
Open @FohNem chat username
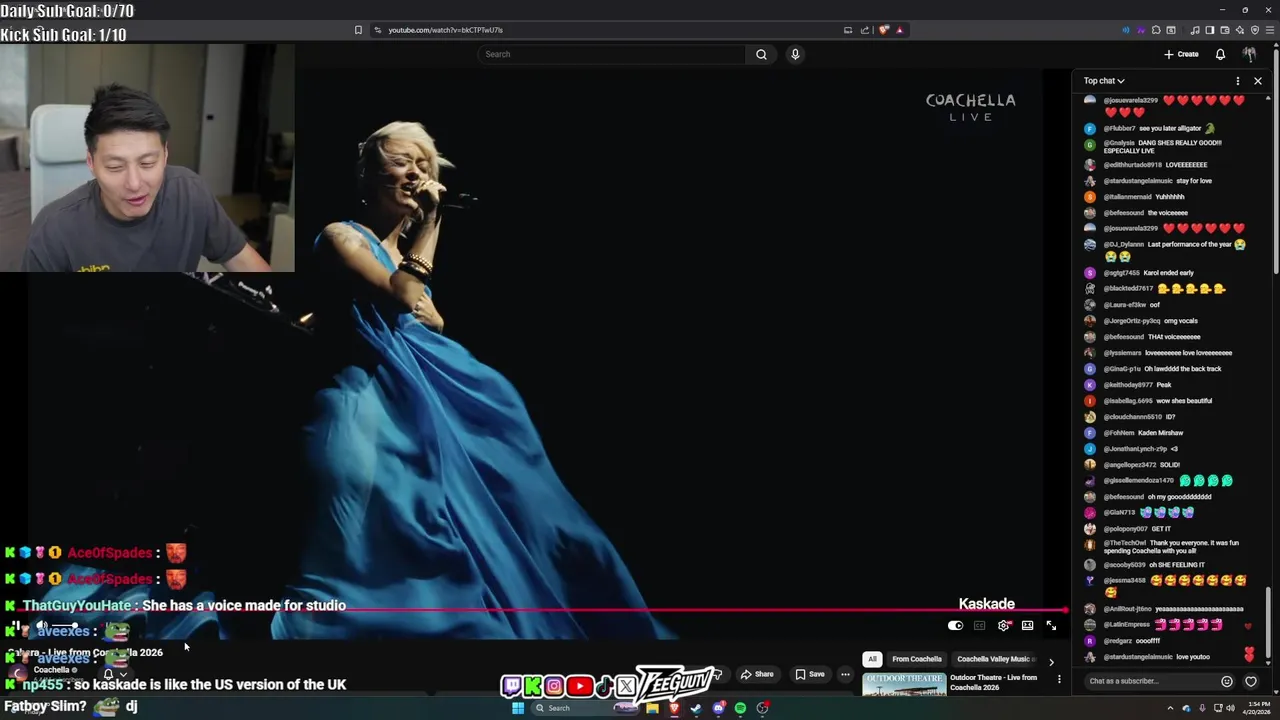coord(1120,433)
